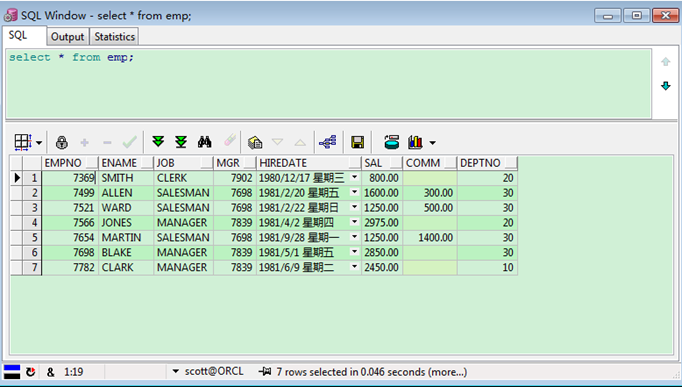This screenshot has width=682, height=387.
Task: Click the 300.00 commission cell
Action: click(430, 193)
